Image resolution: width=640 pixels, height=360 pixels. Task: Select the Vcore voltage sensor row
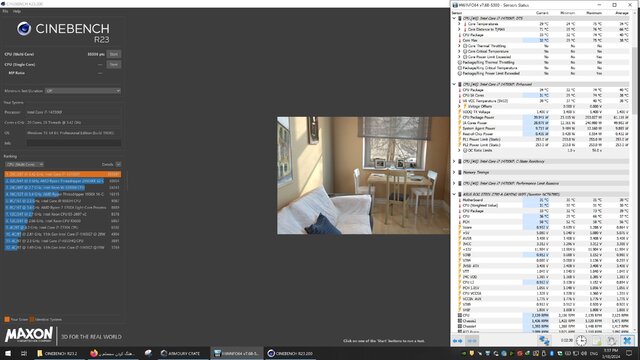click(543, 227)
